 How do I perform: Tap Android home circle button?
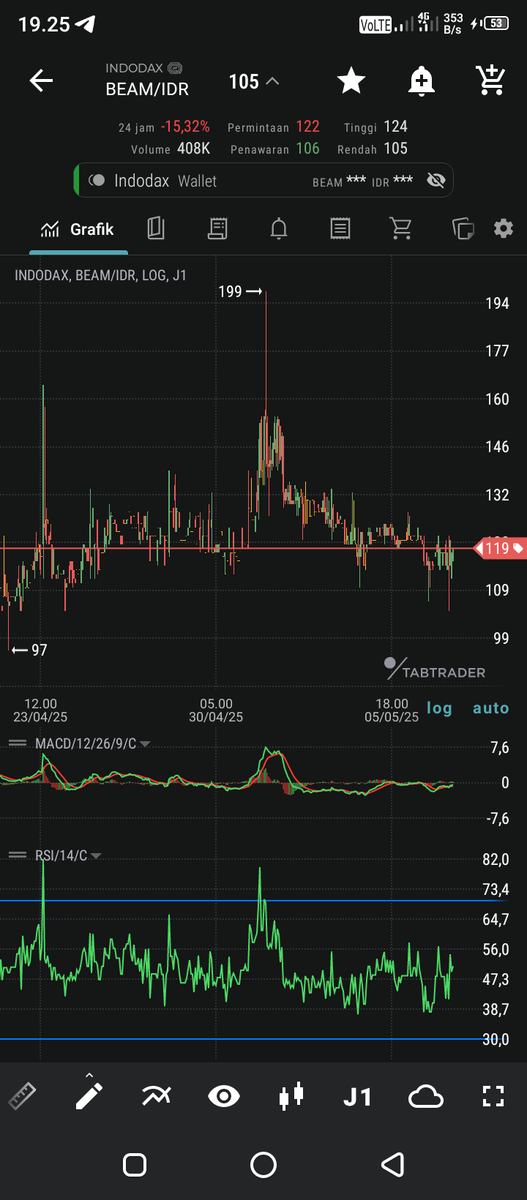pyautogui.click(x=264, y=1164)
